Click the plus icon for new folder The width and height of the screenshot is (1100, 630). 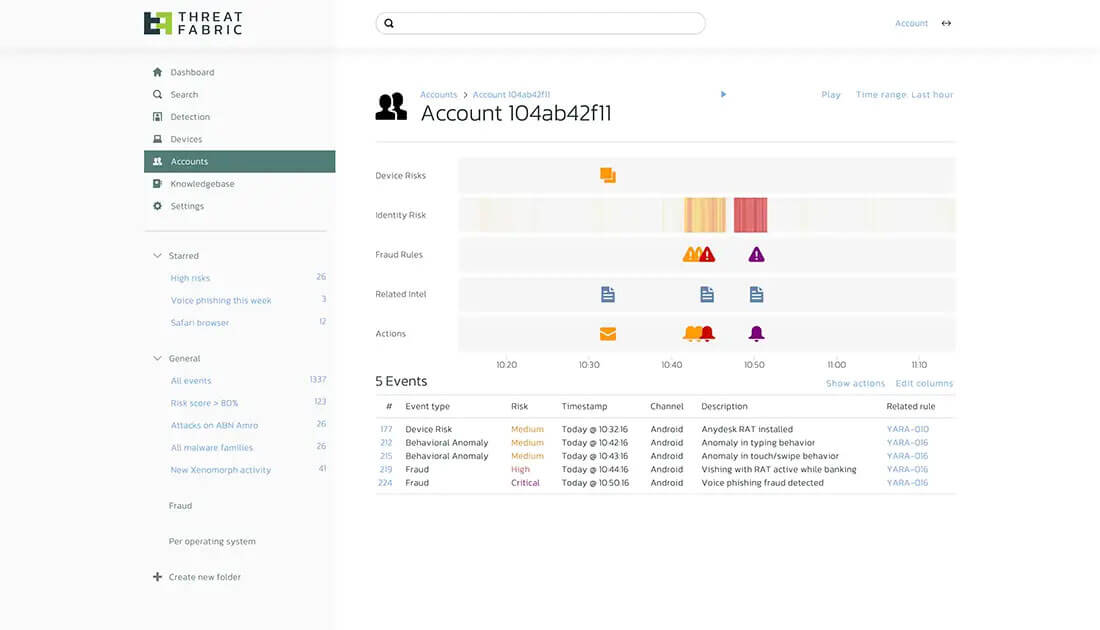[157, 577]
